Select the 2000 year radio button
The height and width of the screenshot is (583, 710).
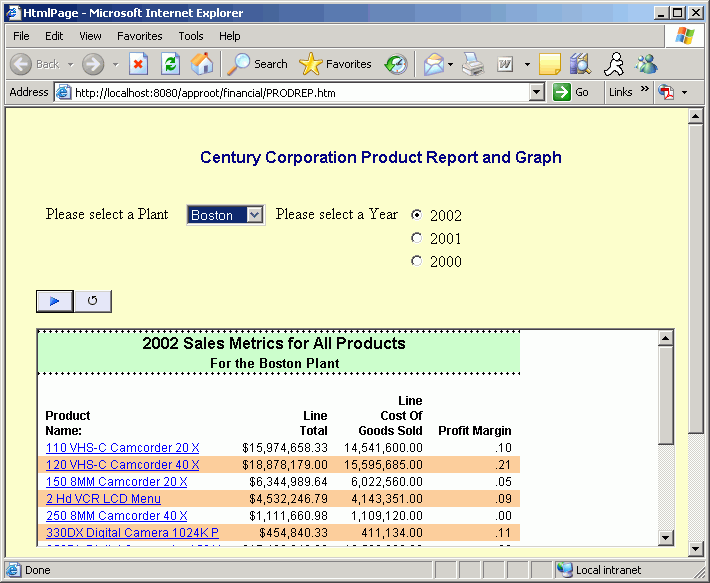click(416, 261)
